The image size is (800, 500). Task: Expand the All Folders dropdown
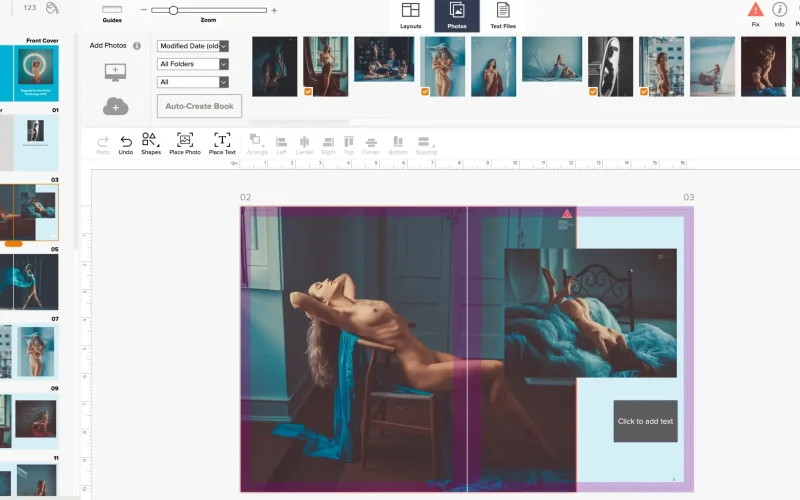[x=193, y=64]
